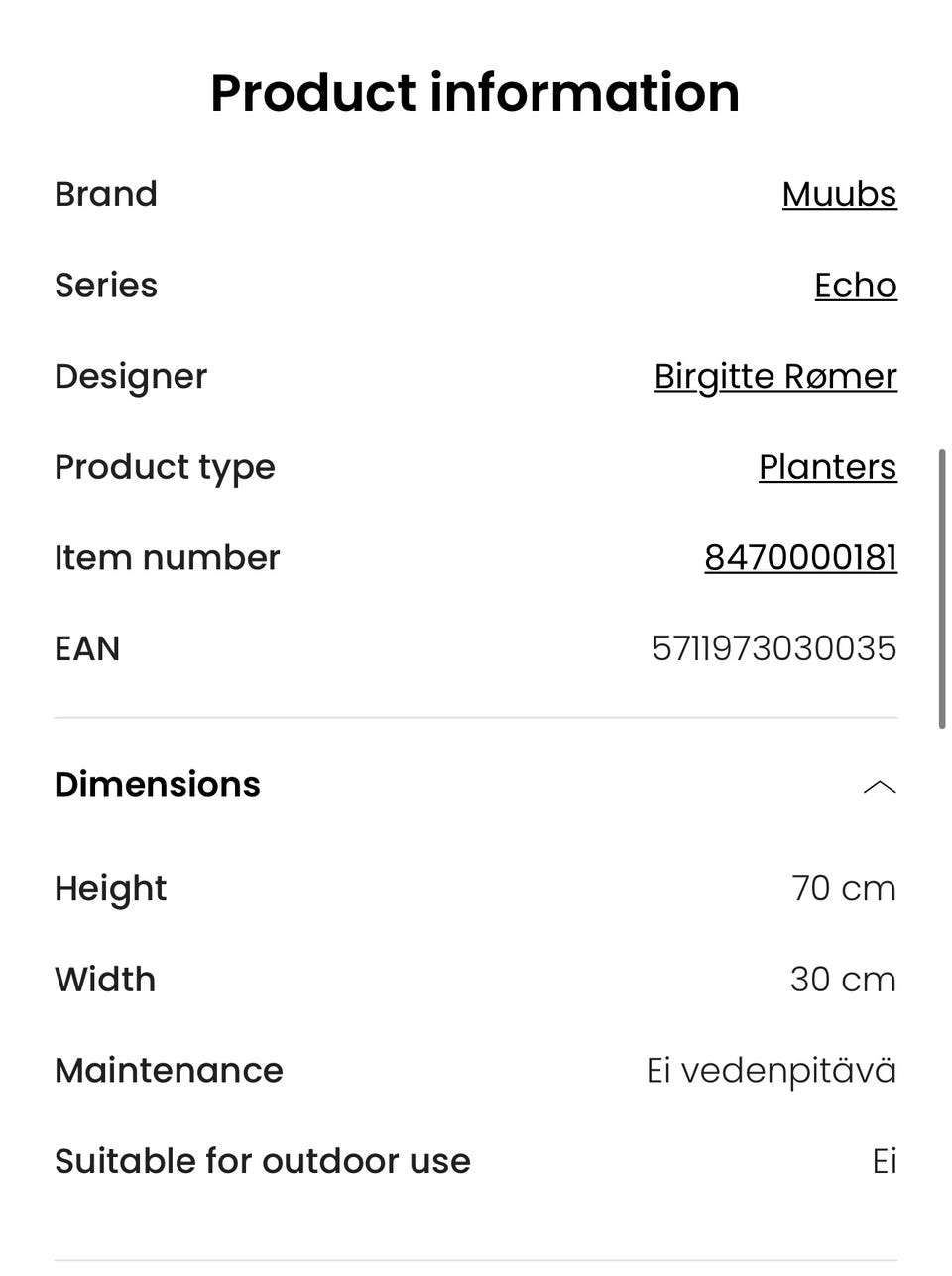Open the Planters product type link
952x1276 pixels.
click(827, 467)
